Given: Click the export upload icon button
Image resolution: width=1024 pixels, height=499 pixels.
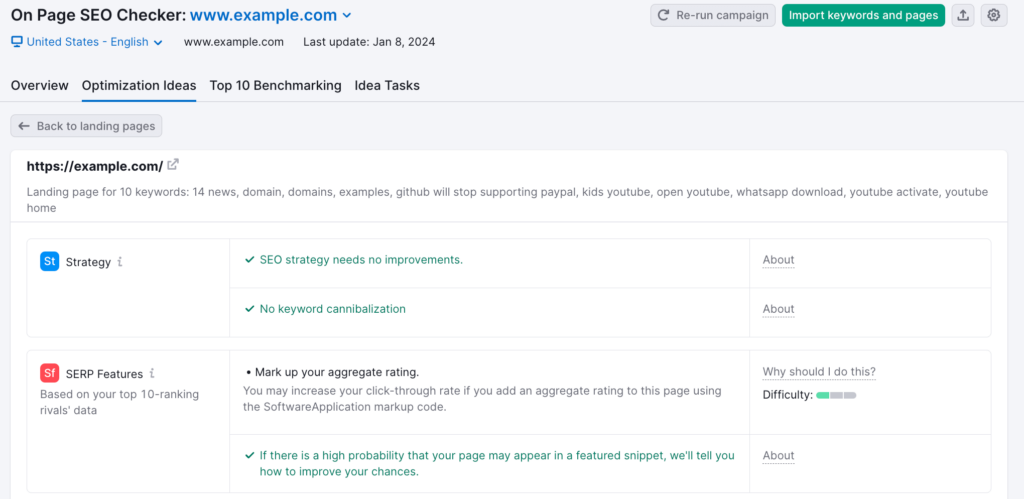Looking at the screenshot, I should point(963,16).
